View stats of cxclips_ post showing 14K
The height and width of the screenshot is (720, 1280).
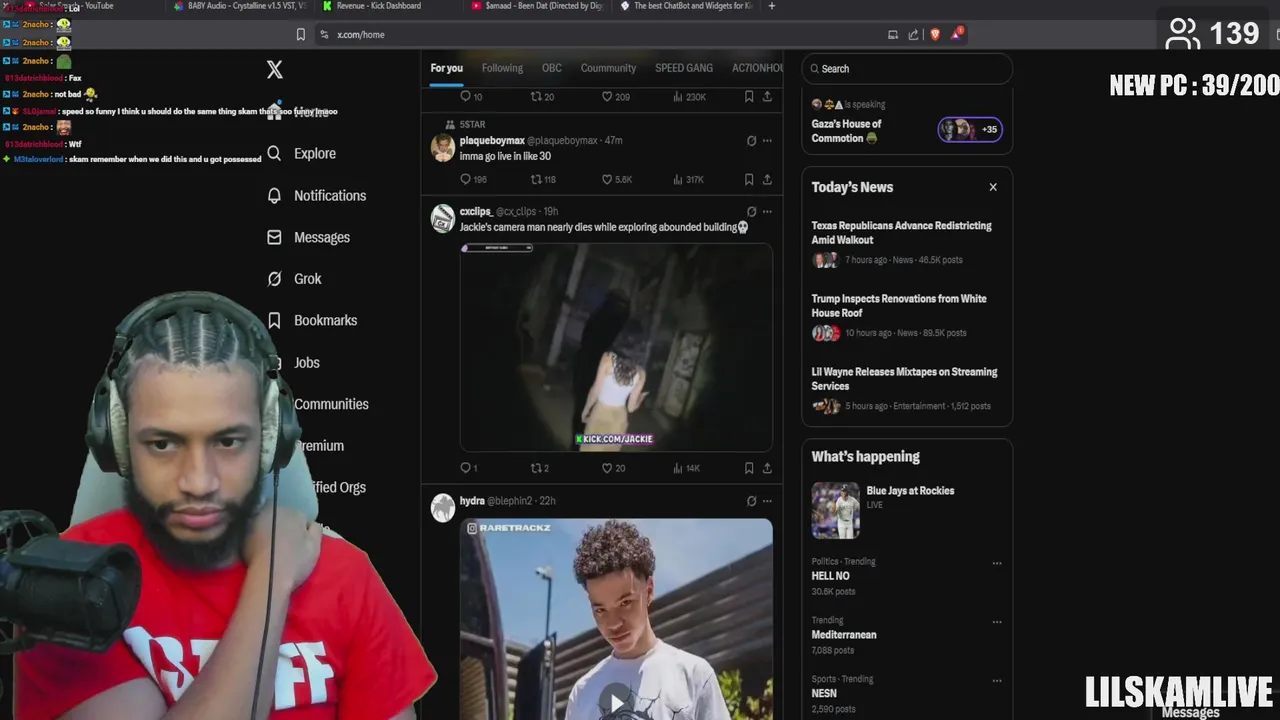click(687, 468)
